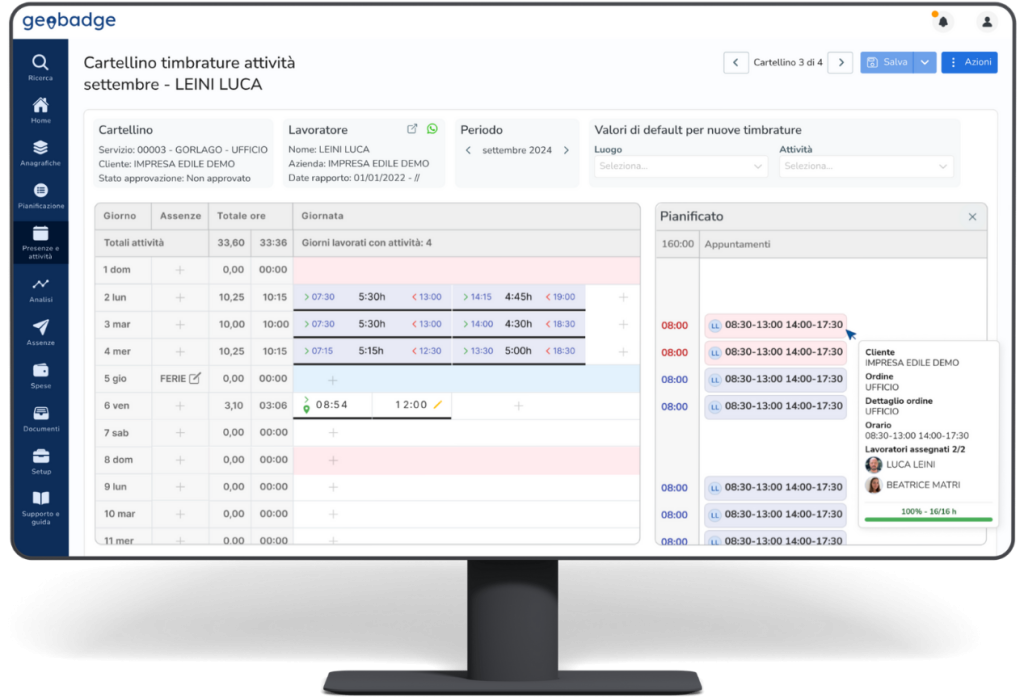Add absence for 2 lun row

tap(180, 297)
